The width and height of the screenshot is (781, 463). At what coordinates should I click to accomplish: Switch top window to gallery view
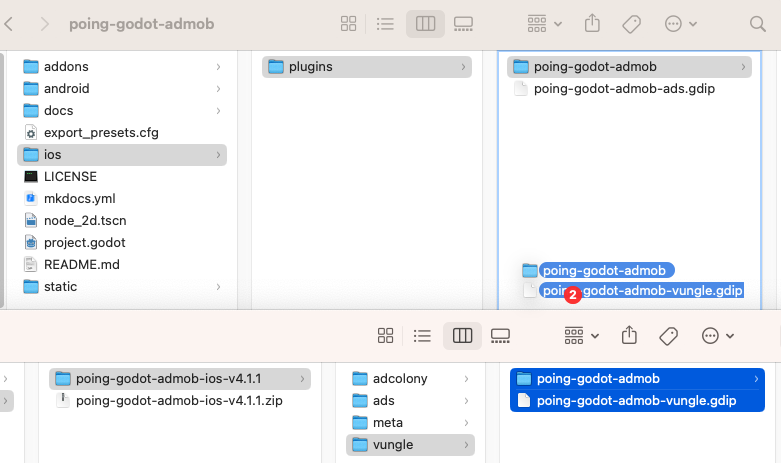pyautogui.click(x=463, y=23)
